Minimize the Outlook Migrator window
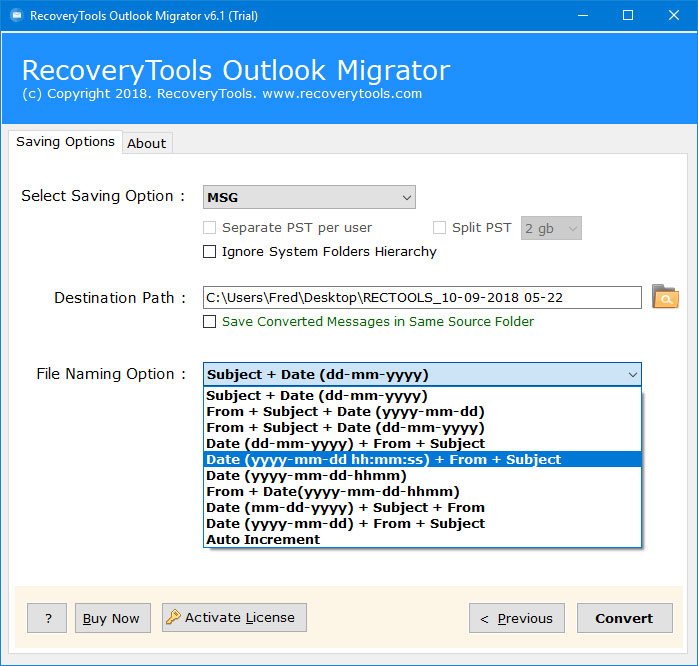This screenshot has height=666, width=698. pos(583,16)
